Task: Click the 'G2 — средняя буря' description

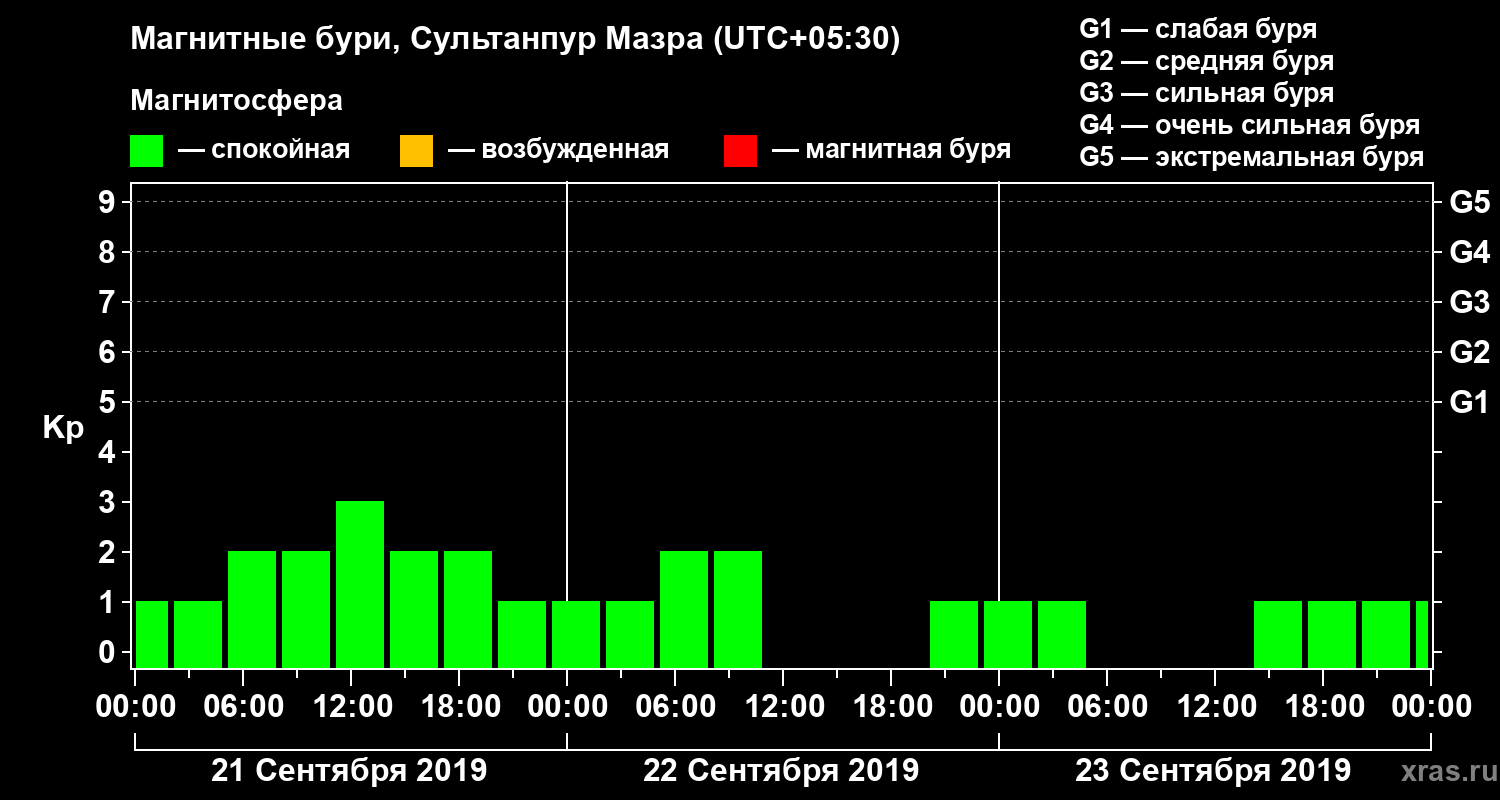Action: tap(1207, 61)
